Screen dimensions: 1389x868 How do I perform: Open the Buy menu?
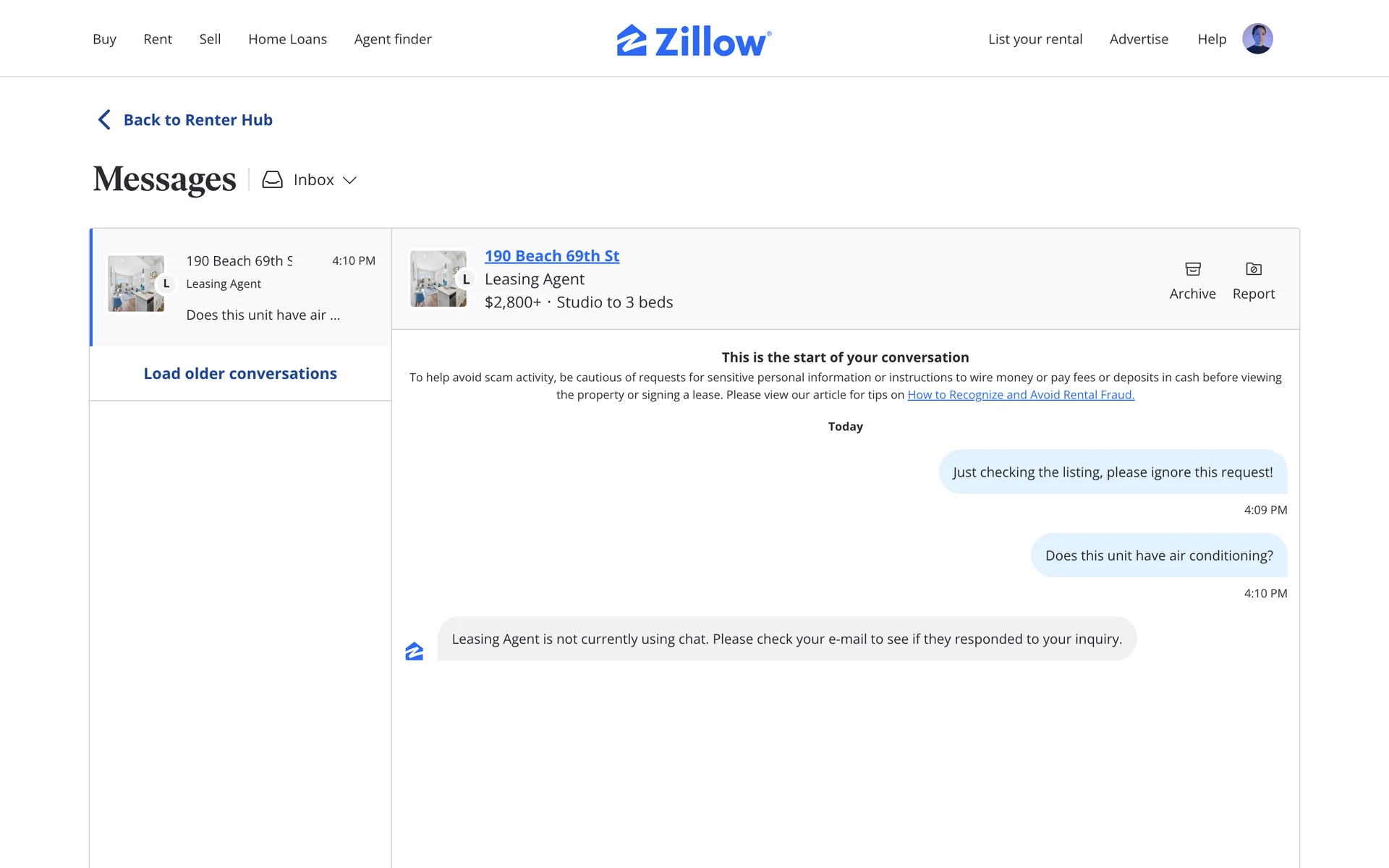tap(104, 39)
